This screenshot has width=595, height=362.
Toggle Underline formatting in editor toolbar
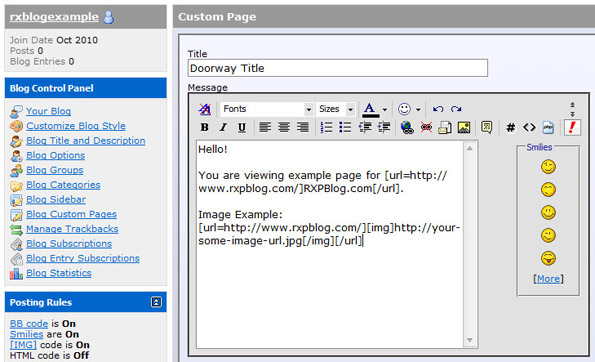click(242, 127)
